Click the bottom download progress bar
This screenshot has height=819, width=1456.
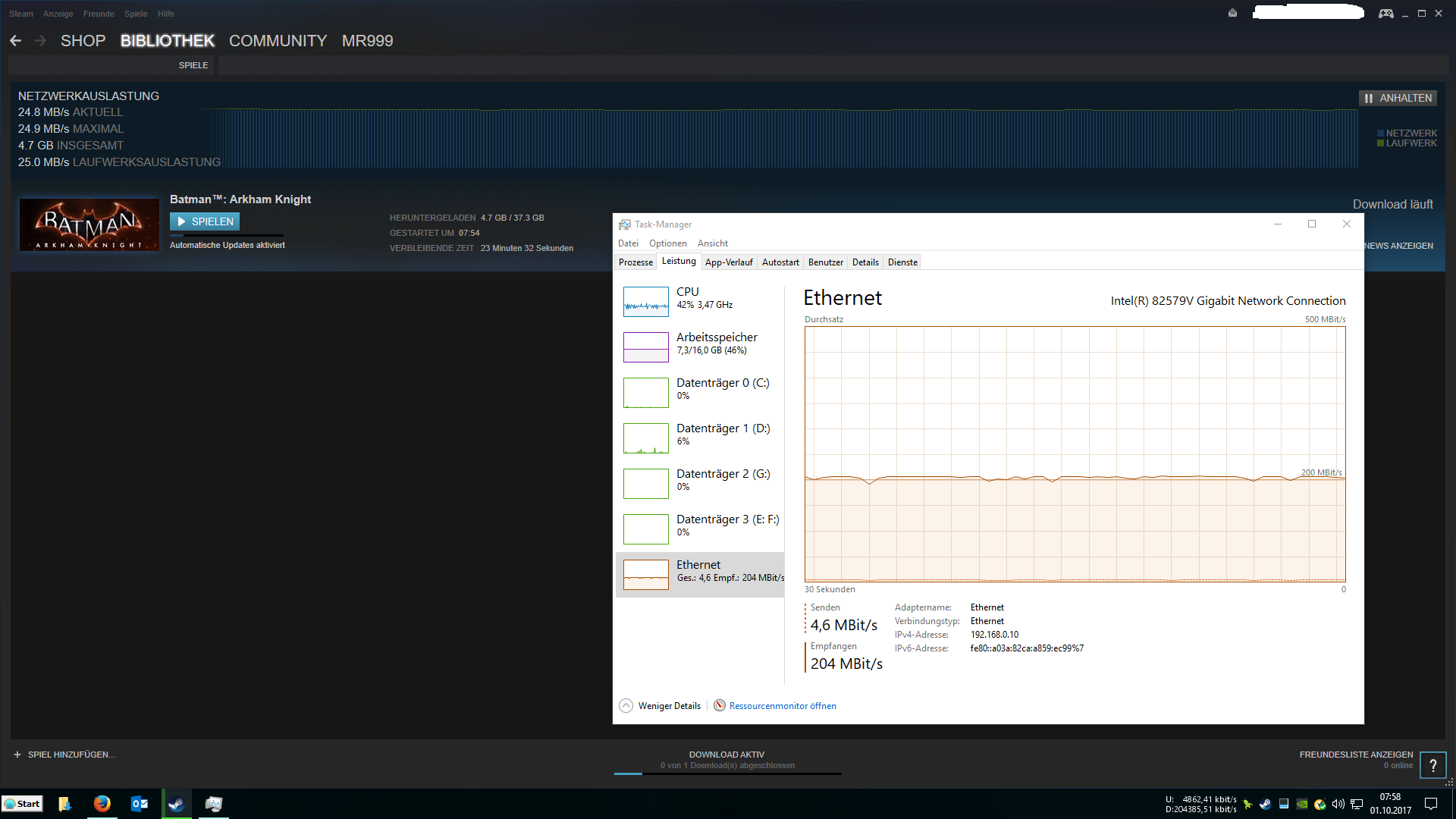click(x=728, y=773)
